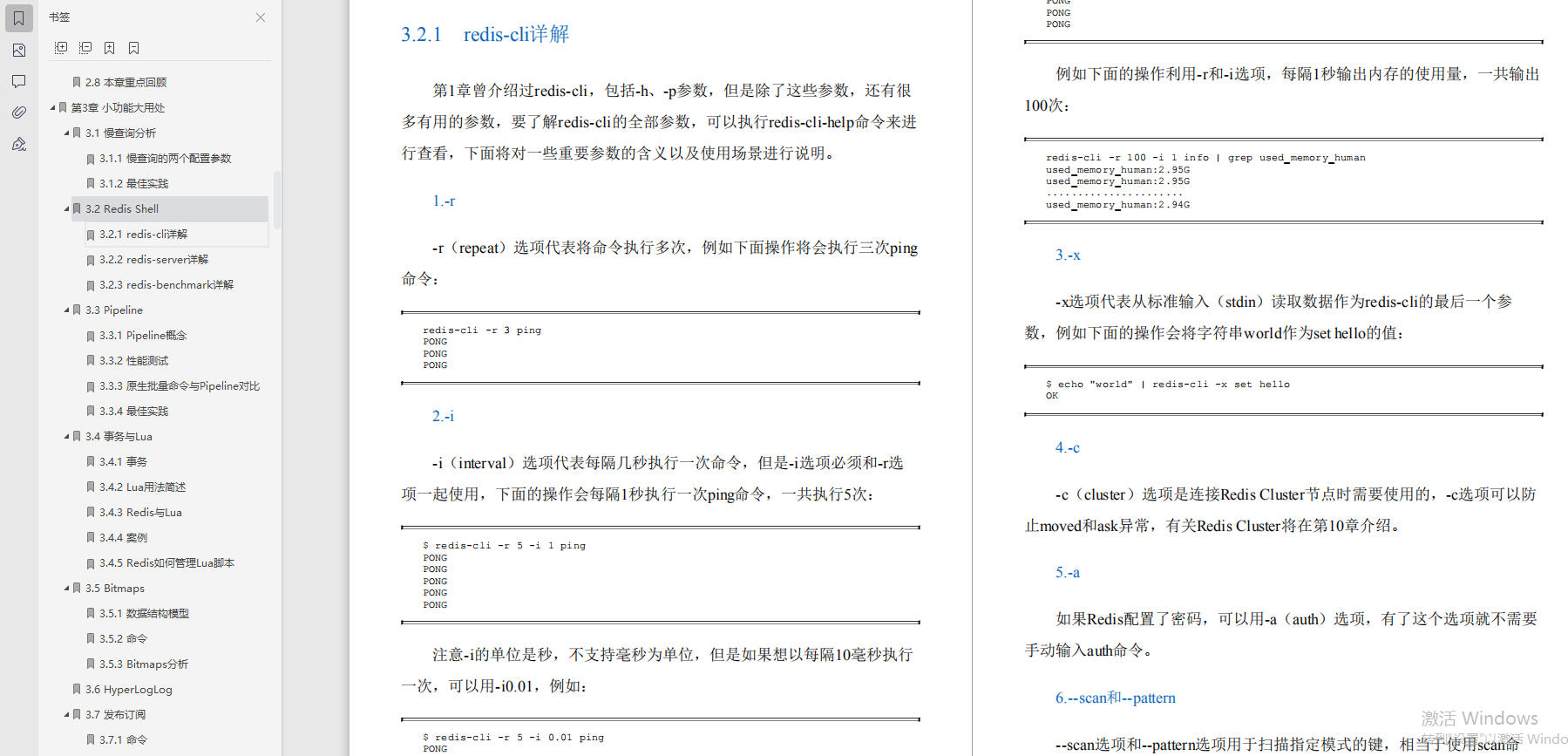Image resolution: width=1568 pixels, height=756 pixels.
Task: Go to bookmark 3.4.4 案例
Action: (x=123, y=538)
